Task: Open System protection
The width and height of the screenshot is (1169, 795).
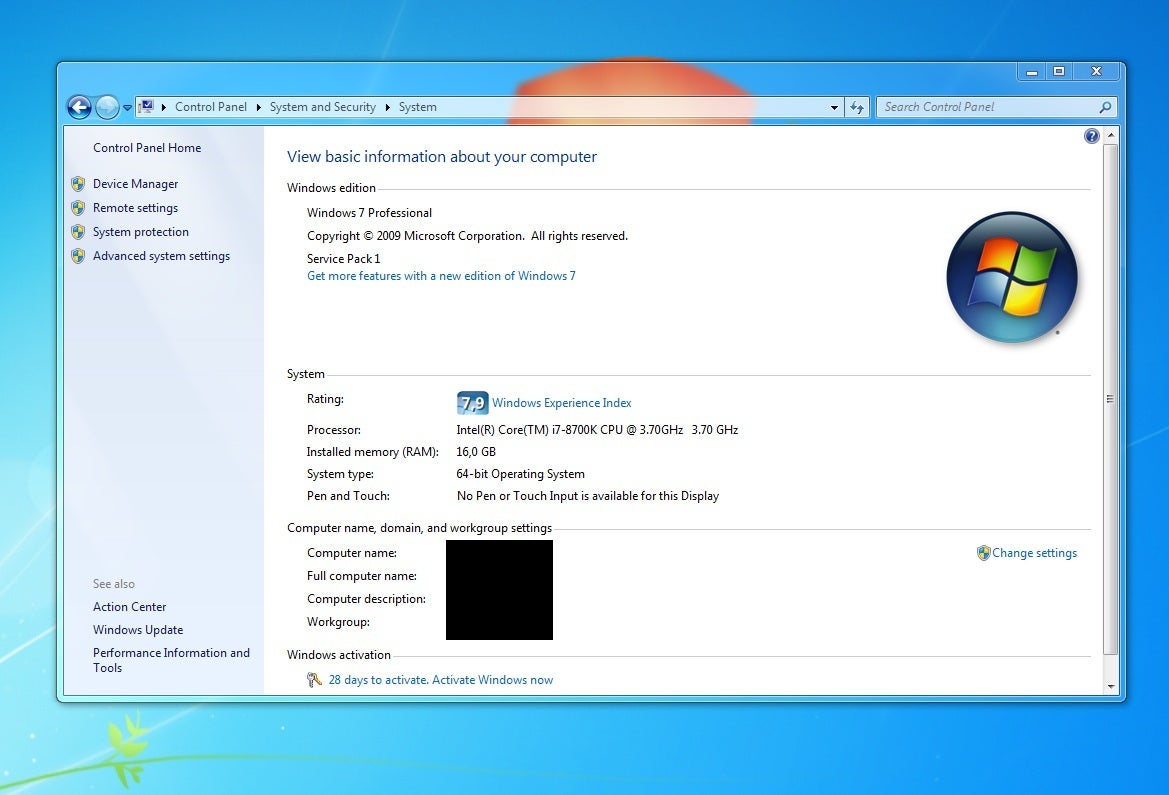Action: coord(141,232)
